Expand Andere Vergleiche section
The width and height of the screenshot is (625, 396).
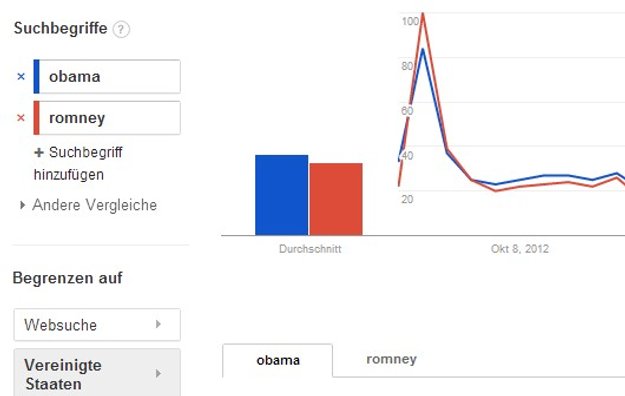coord(88,205)
